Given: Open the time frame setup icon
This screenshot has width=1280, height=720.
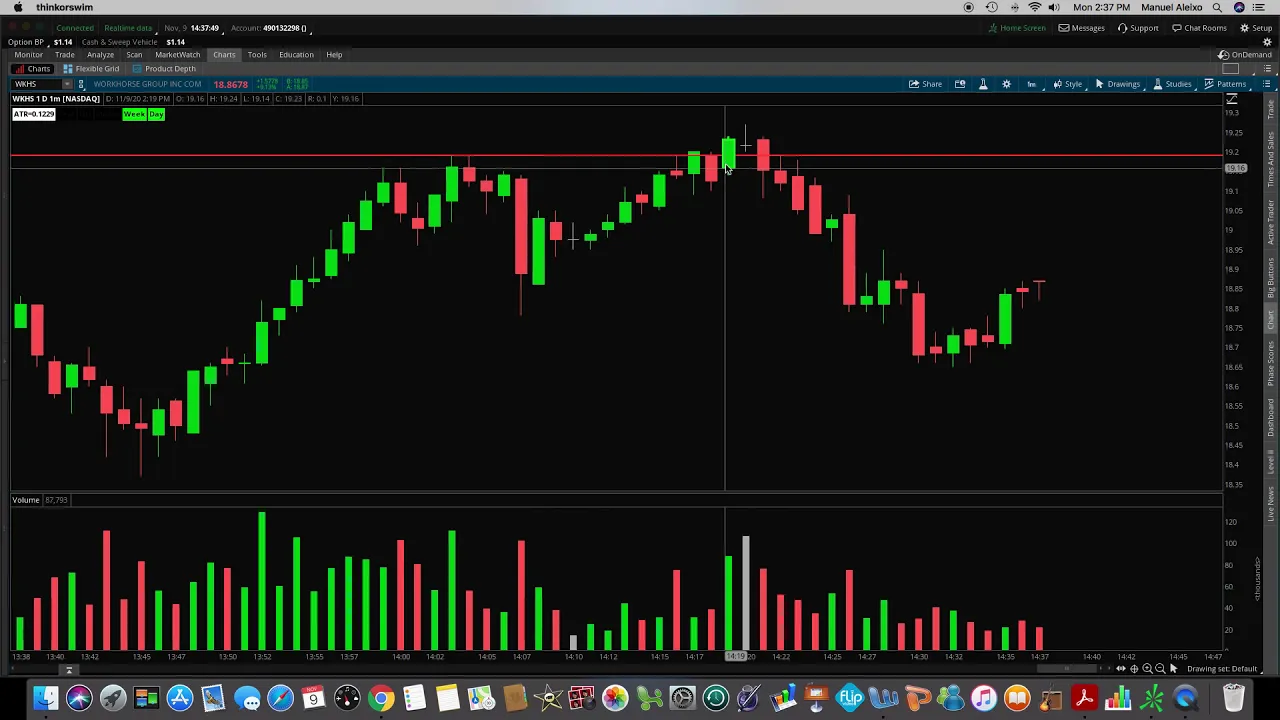Looking at the screenshot, I should coord(1031,84).
